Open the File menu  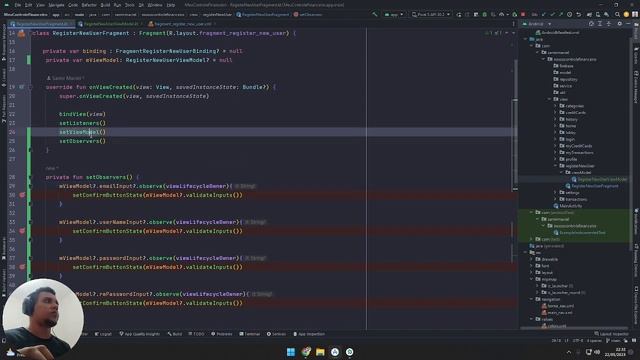coord(18,5)
